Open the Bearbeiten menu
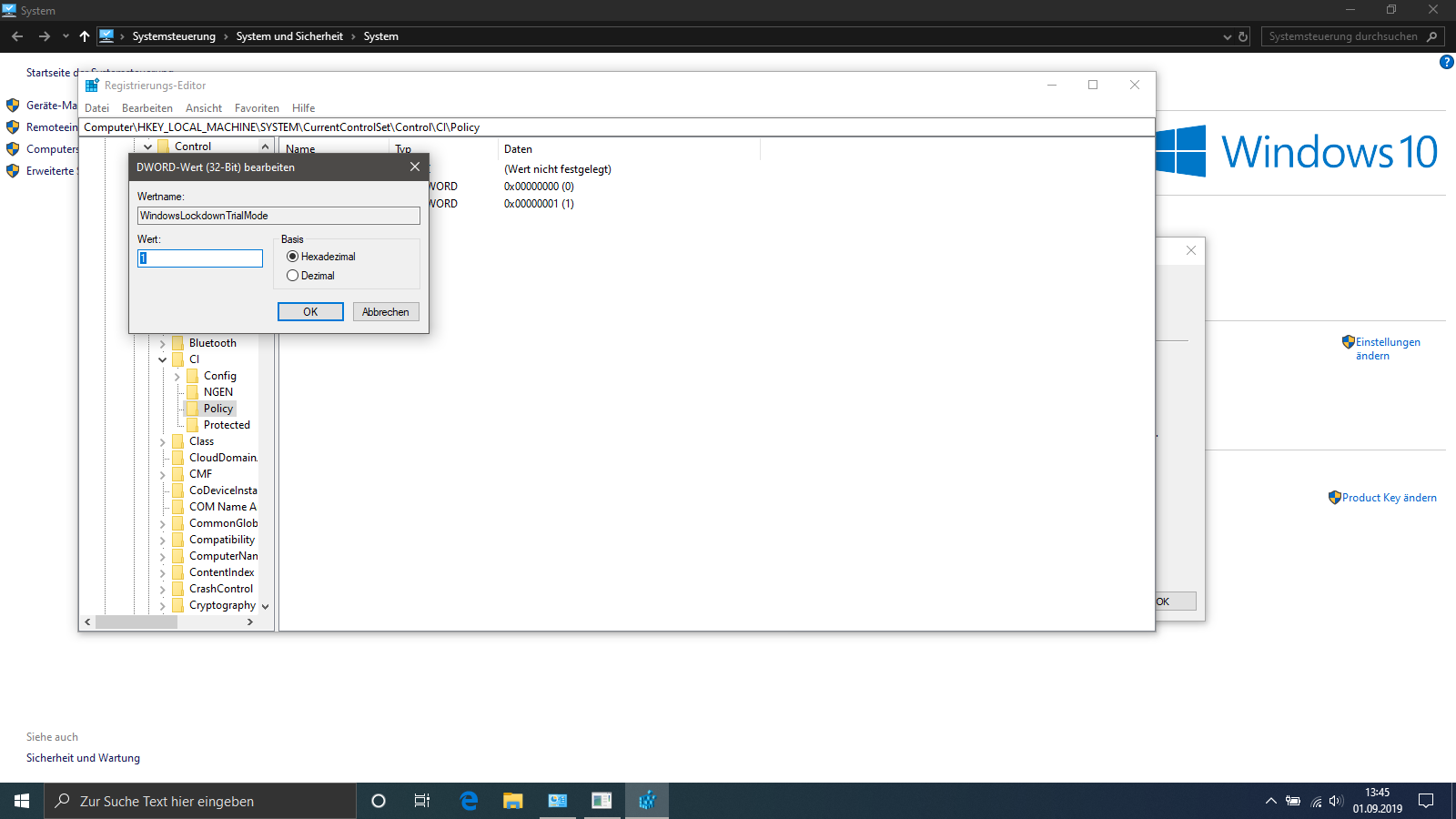 tap(147, 108)
